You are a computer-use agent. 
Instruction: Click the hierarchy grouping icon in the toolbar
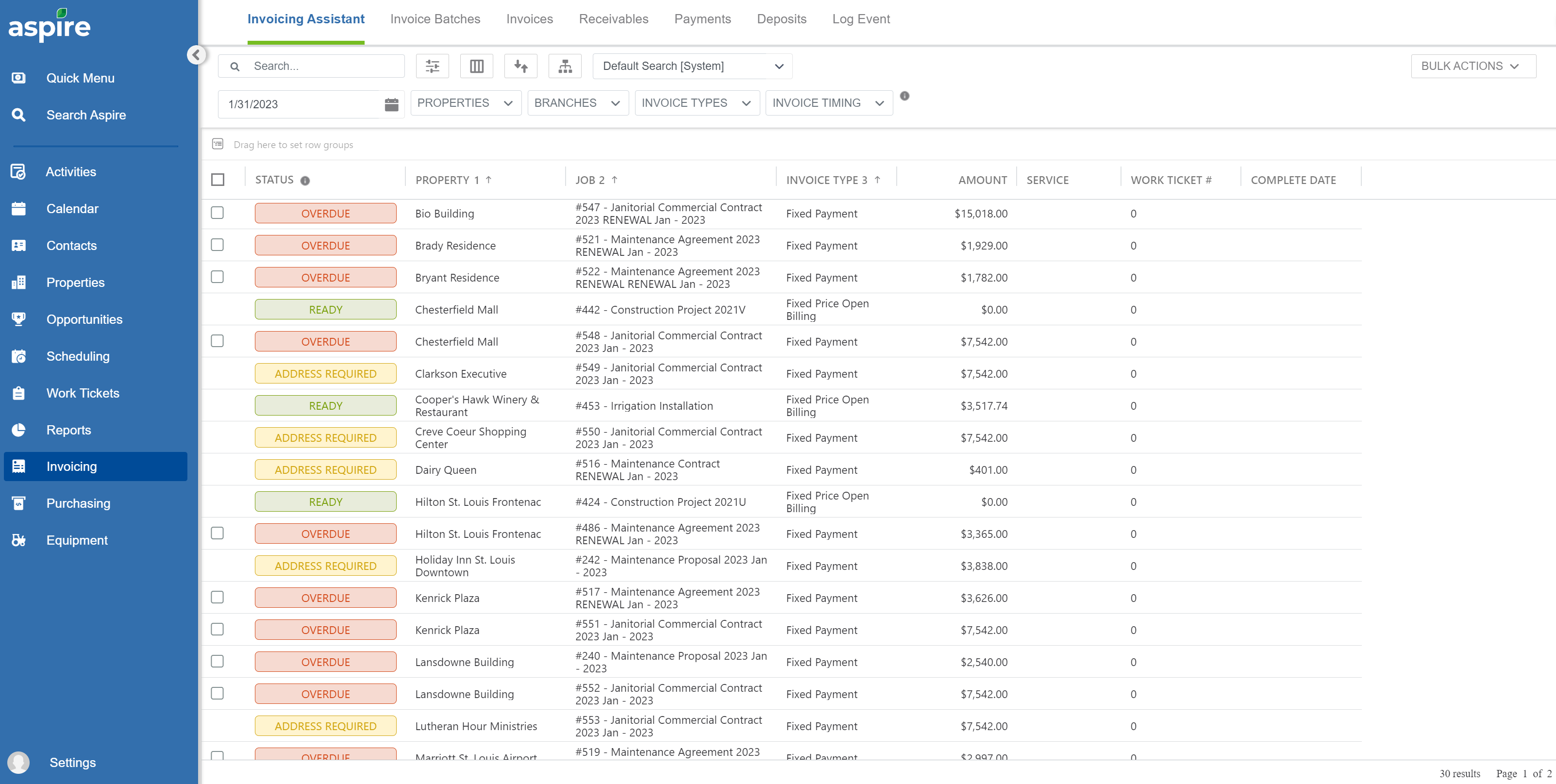point(565,66)
